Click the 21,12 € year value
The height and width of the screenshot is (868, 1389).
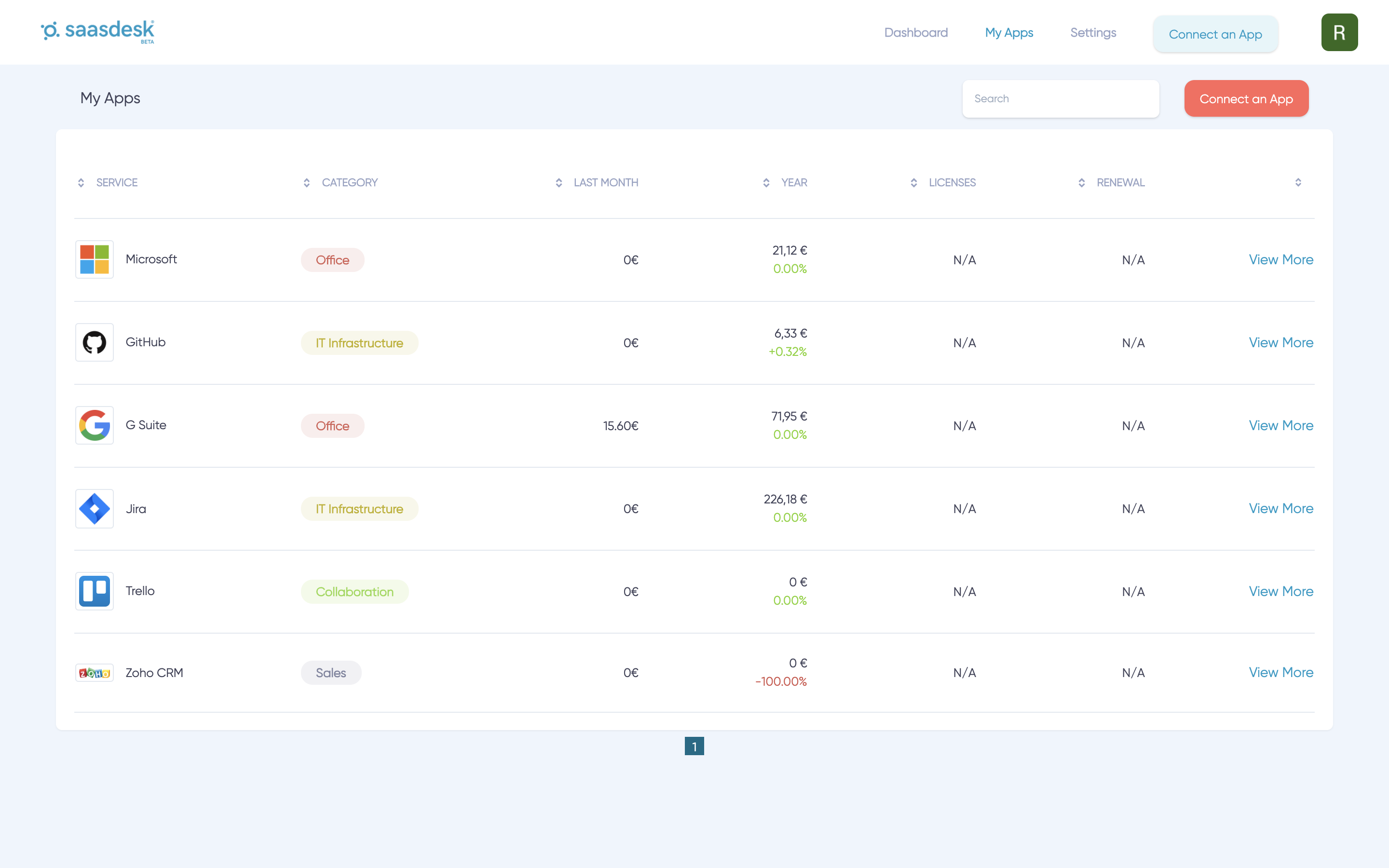[789, 250]
